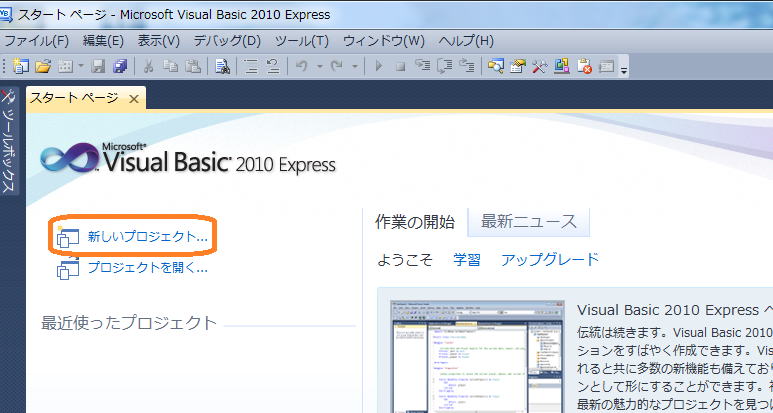Click the Paste clipboard icon
This screenshot has height=413, width=773.
tap(193, 67)
